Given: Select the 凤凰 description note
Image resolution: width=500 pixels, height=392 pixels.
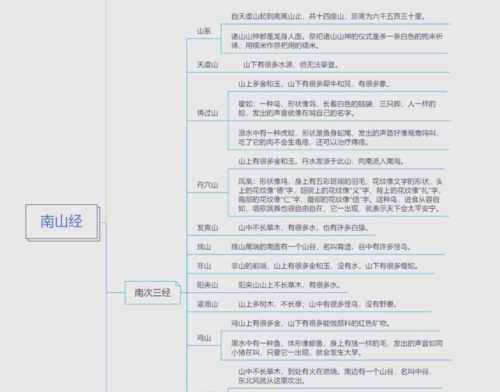Looking at the screenshot, I should pos(340,195).
